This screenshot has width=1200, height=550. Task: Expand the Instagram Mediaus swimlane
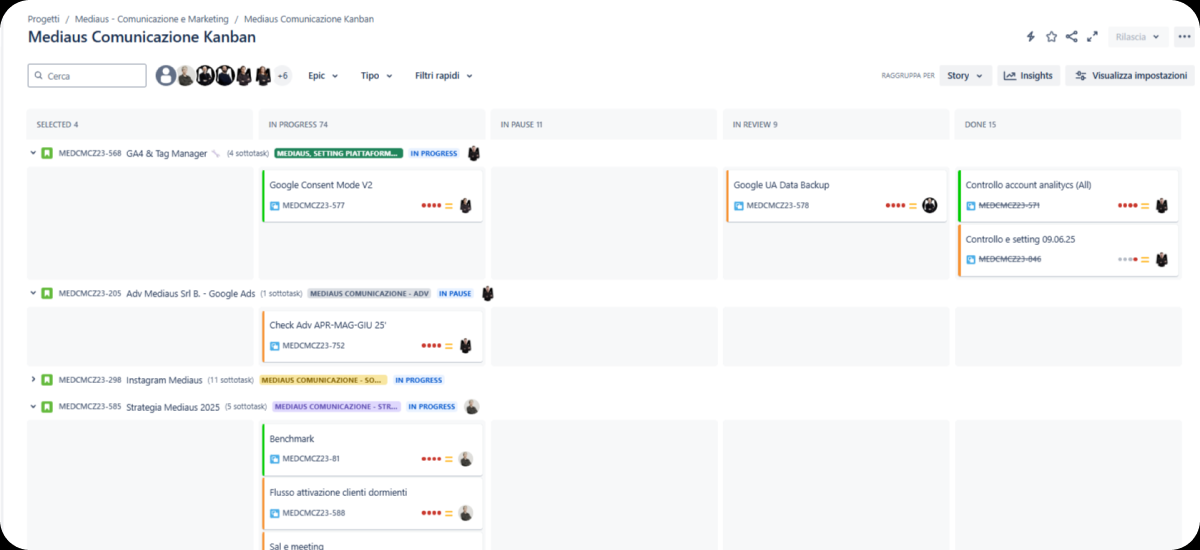(33, 380)
